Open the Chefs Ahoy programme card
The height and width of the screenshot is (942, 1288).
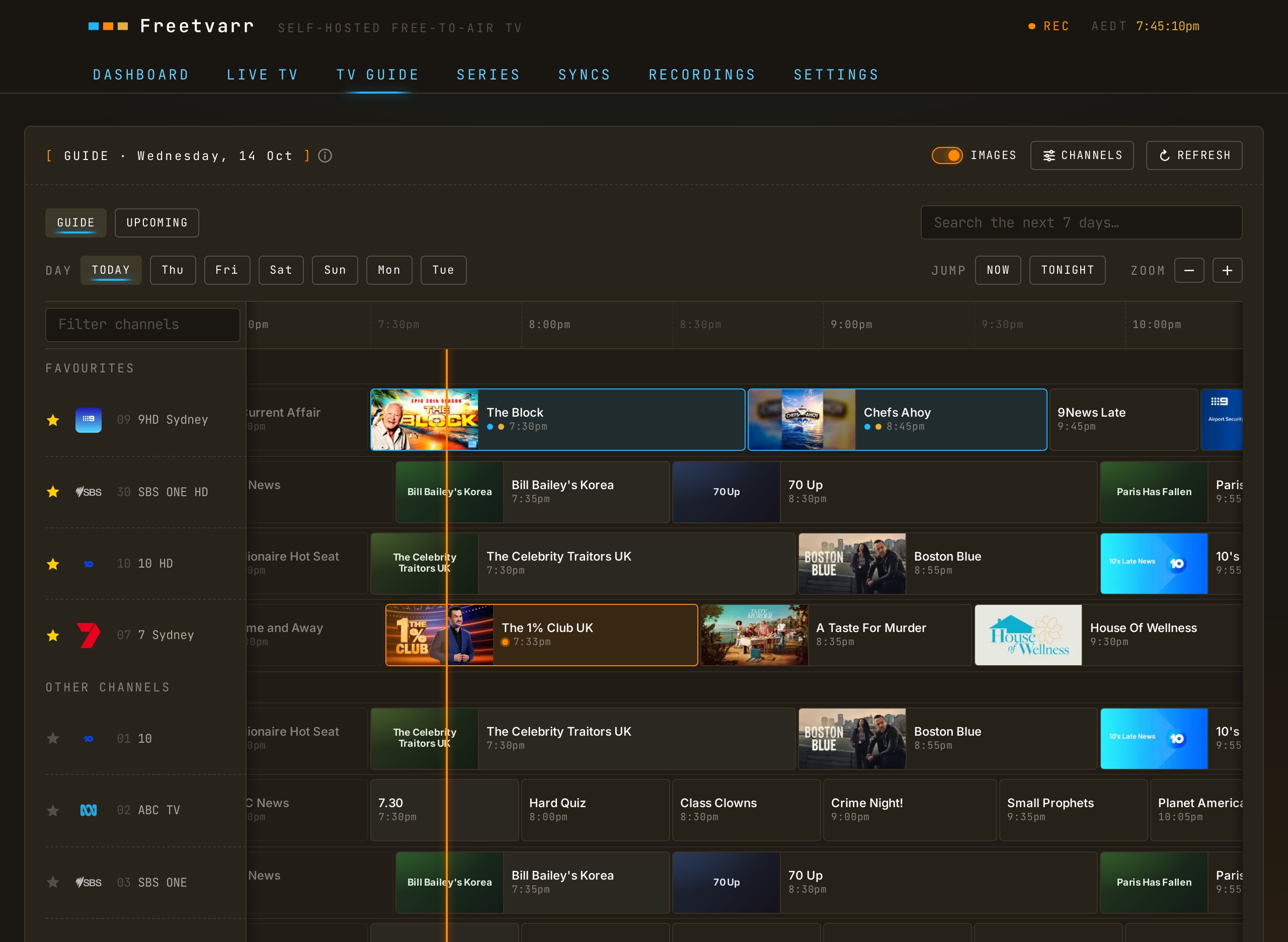(897, 420)
